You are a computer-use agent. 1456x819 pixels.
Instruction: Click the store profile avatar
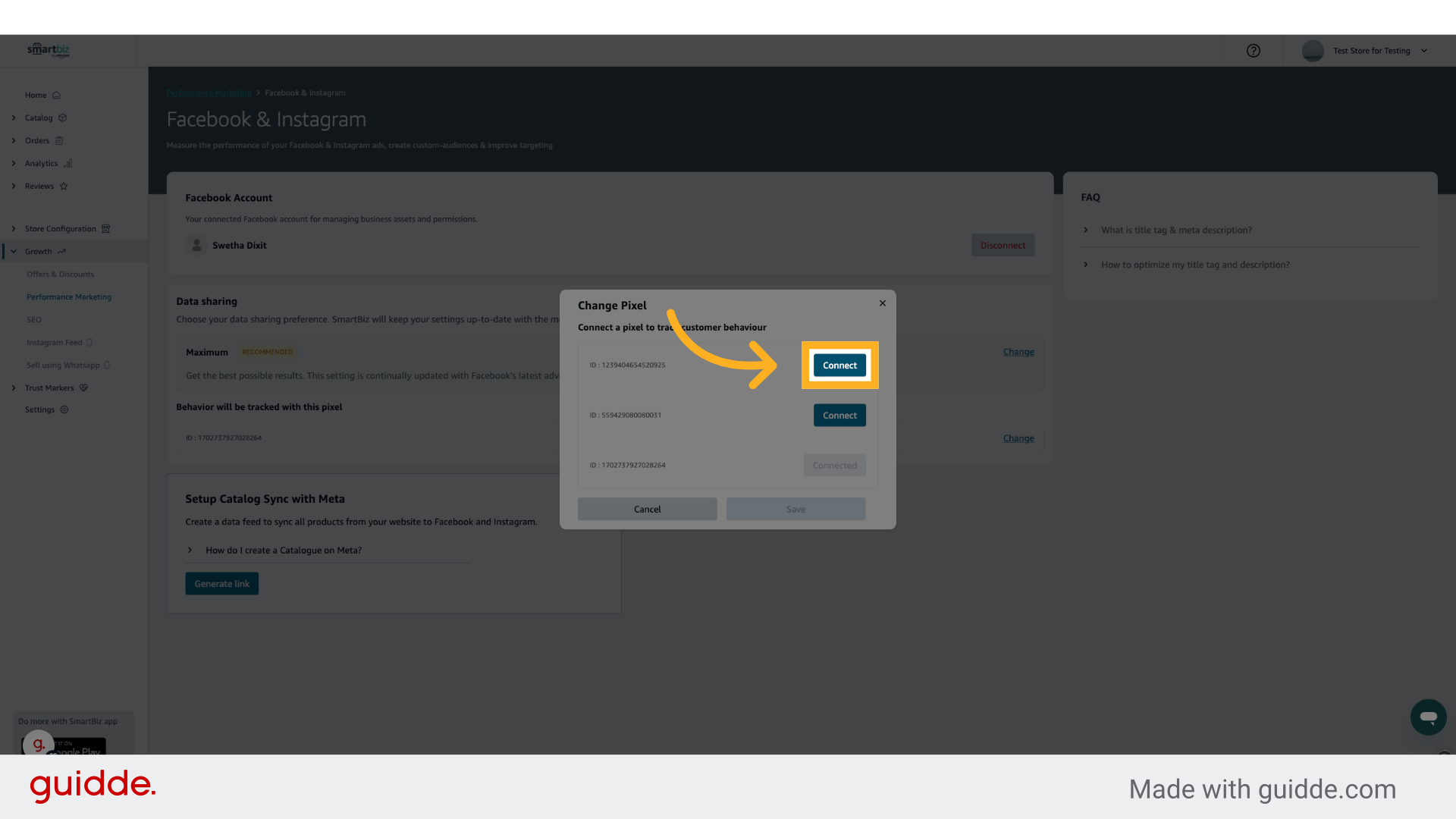click(x=1312, y=51)
